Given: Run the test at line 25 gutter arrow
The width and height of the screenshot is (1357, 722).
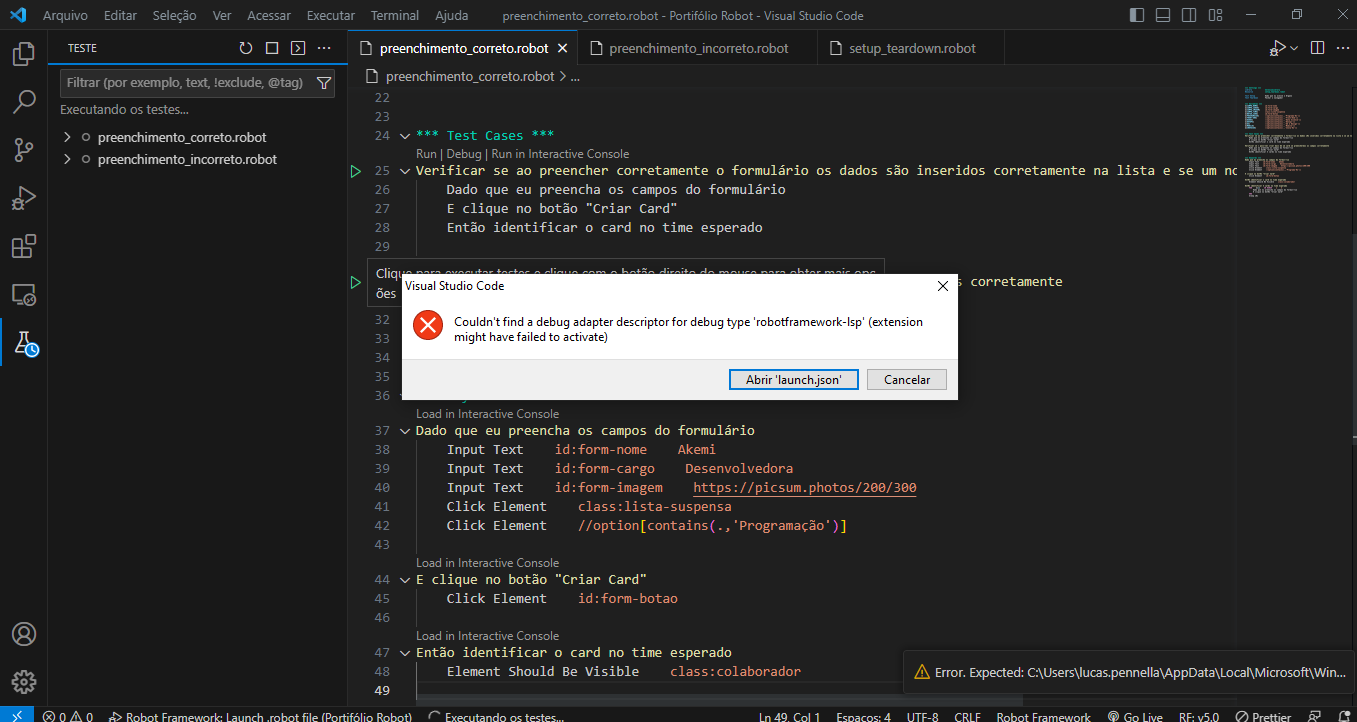Looking at the screenshot, I should pyautogui.click(x=356, y=171).
